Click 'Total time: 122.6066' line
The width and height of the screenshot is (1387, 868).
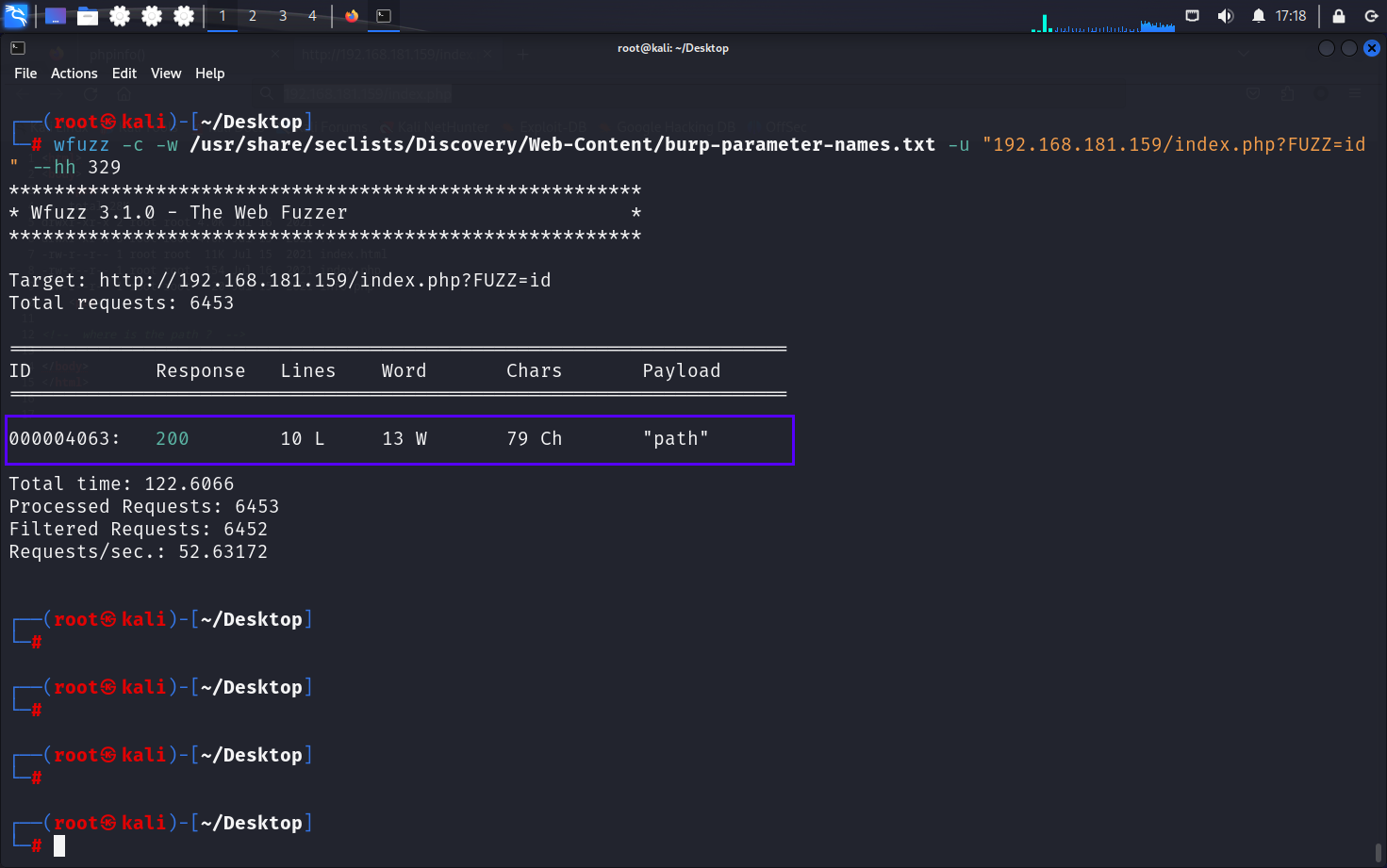tap(122, 483)
